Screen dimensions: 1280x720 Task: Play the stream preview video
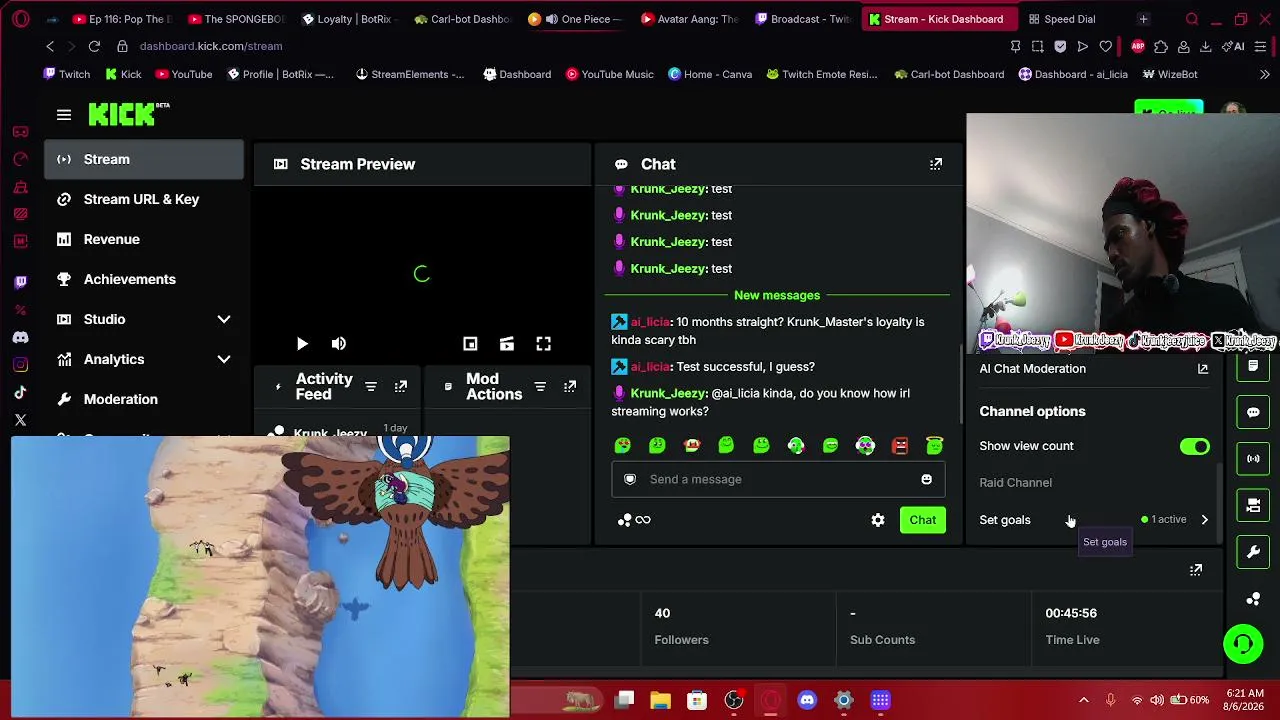(302, 344)
